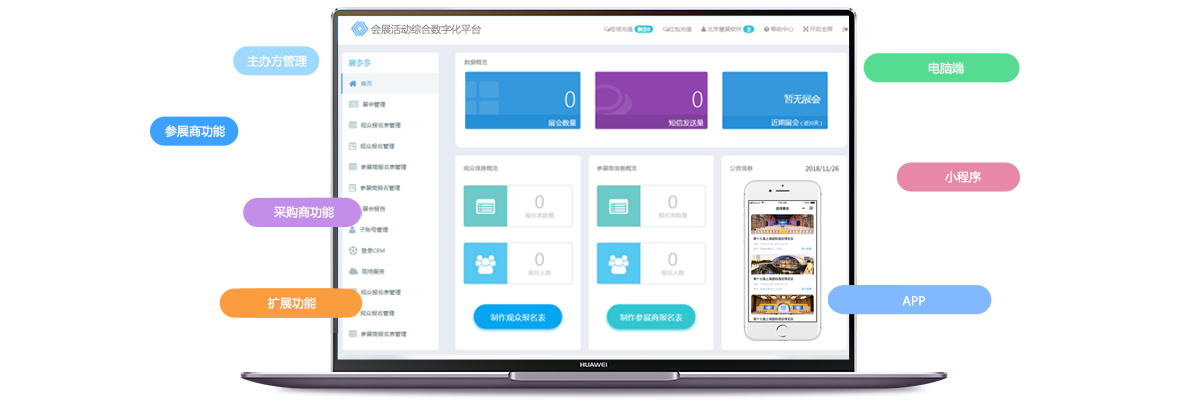Click the 采购商功能 pill label

coord(303,212)
